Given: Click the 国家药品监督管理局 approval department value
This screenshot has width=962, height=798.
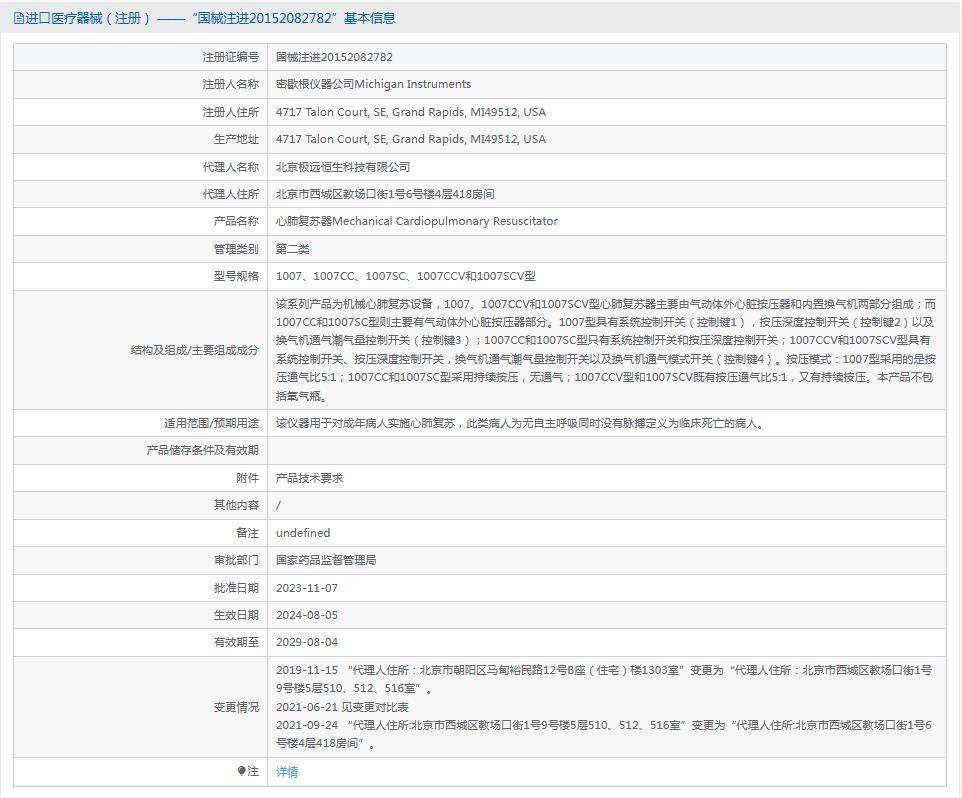Looking at the screenshot, I should (x=326, y=560).
